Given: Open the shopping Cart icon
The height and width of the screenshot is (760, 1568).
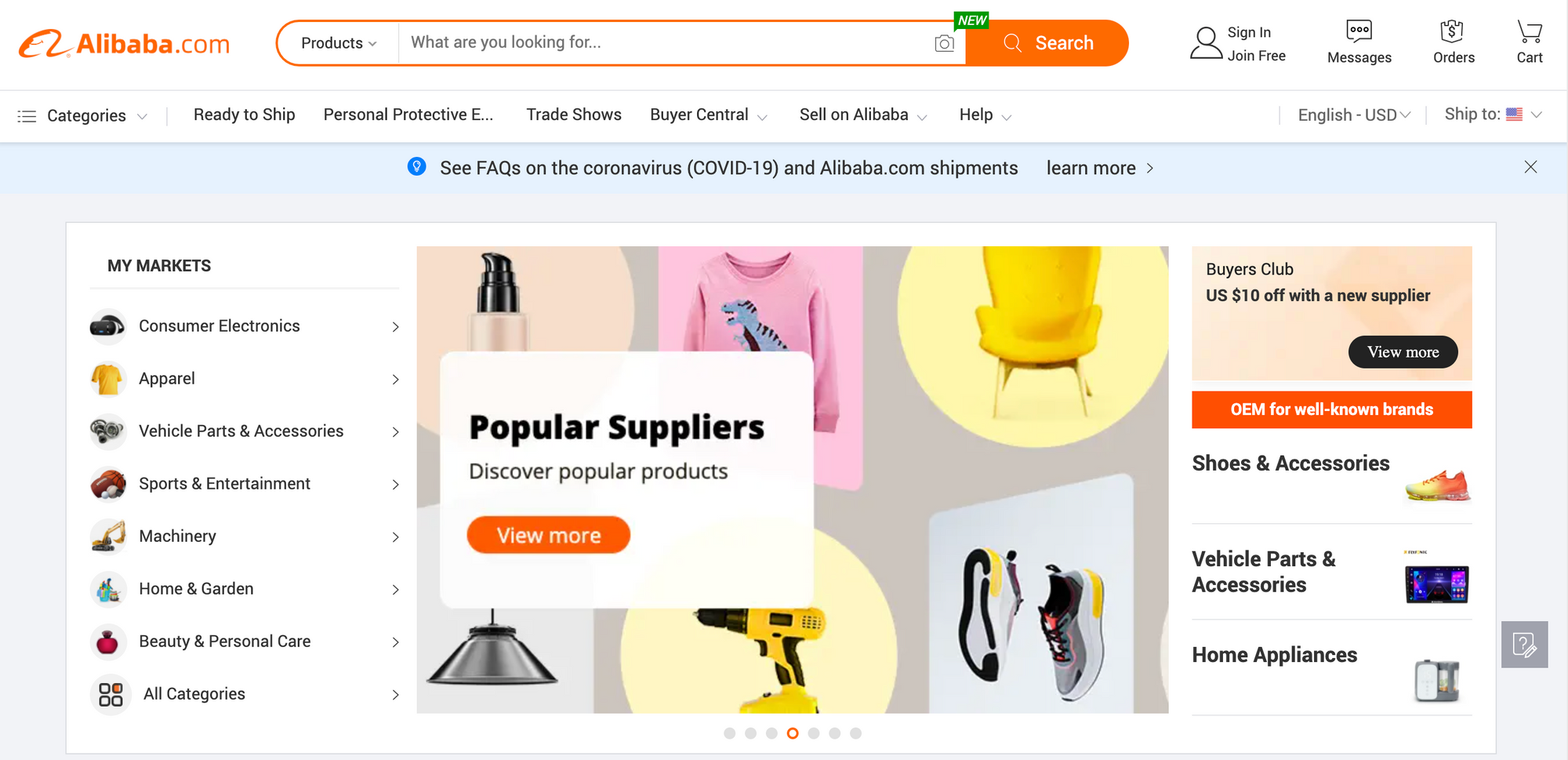Looking at the screenshot, I should tap(1529, 31).
